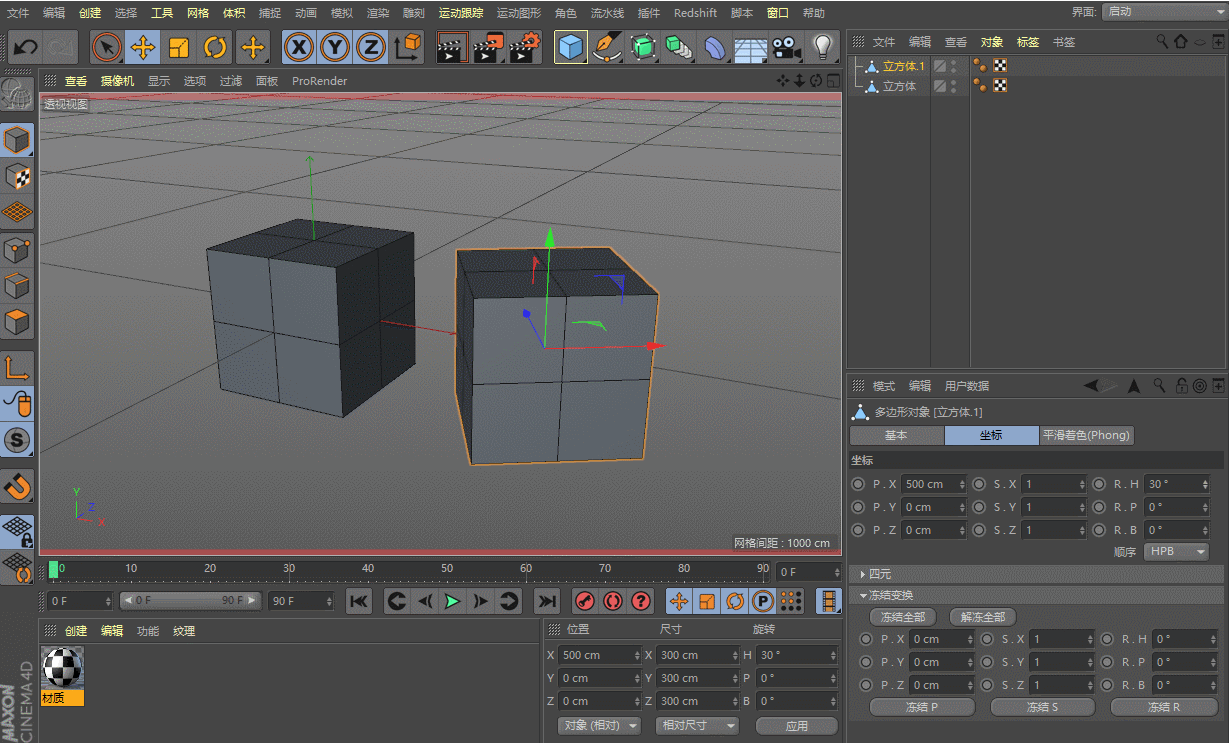Click the light bulb Light icon
1229x743 pixels.
822,47
